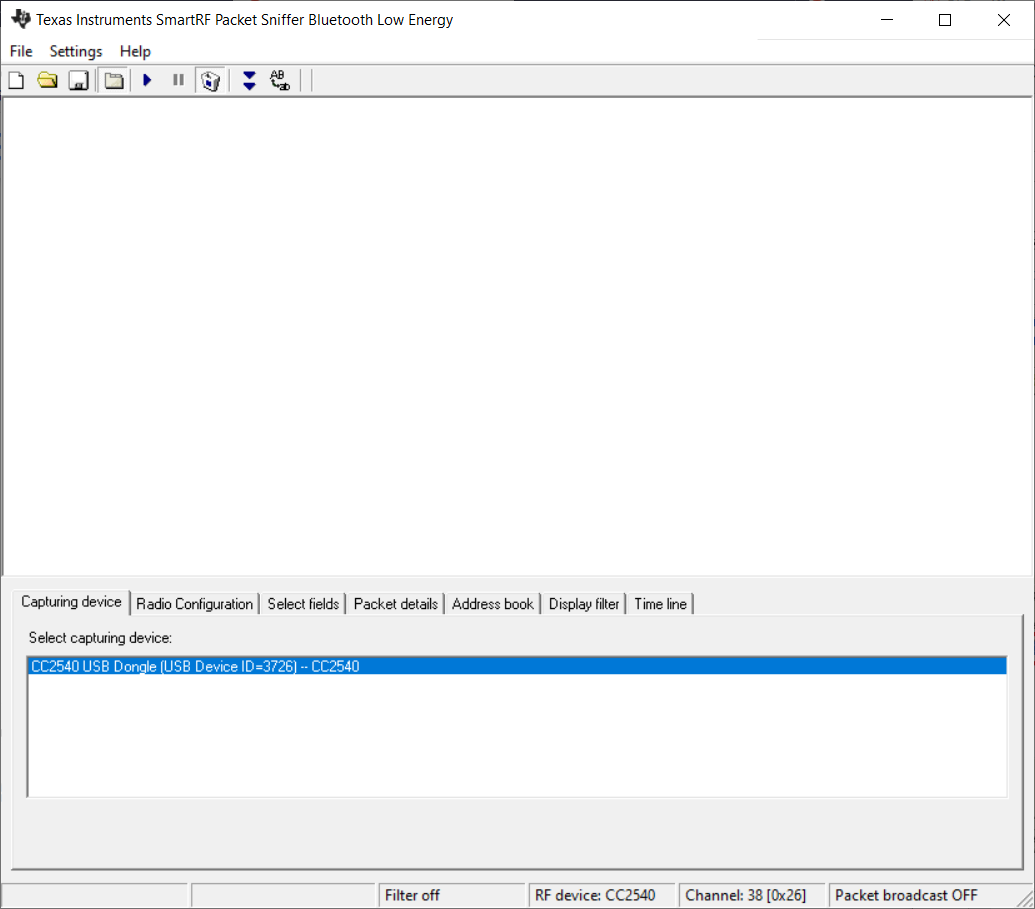1035x909 pixels.
Task: Open the Display filter tab
Action: tap(584, 604)
